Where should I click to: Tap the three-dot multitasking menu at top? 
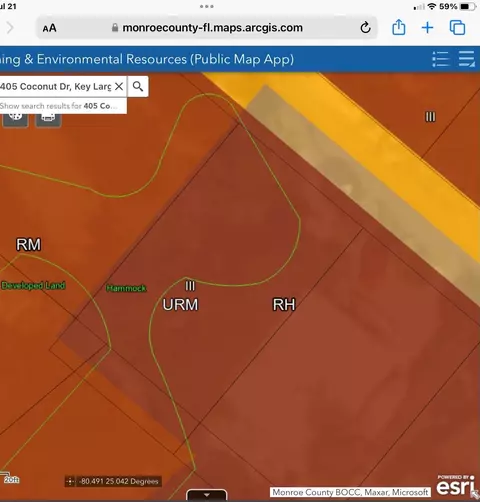pos(207,6)
